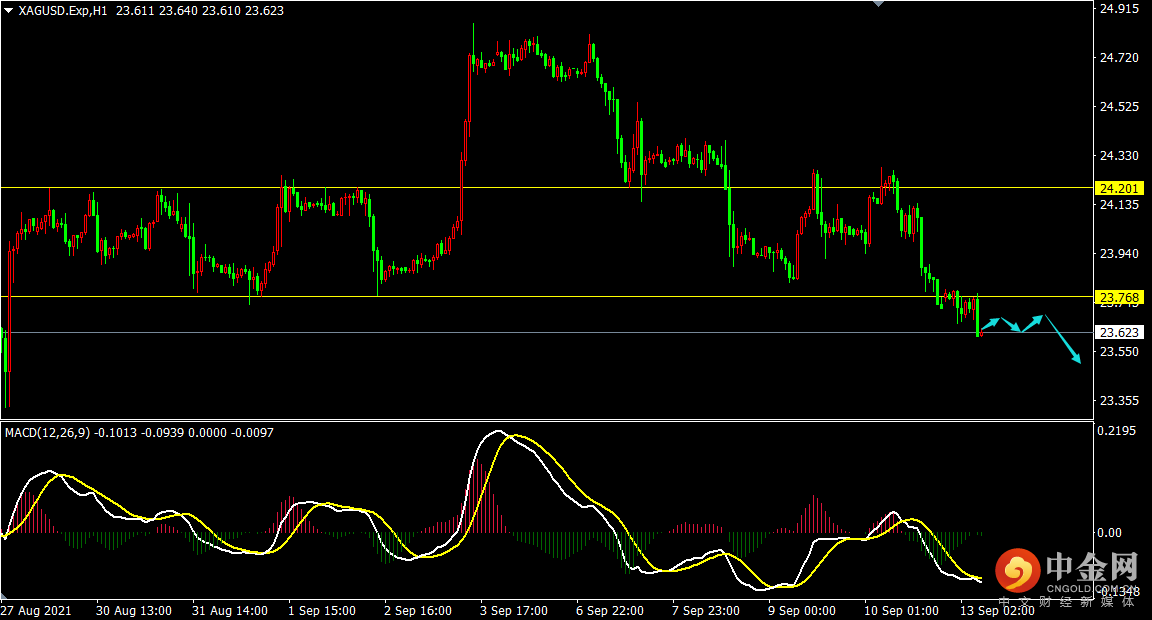
Task: Click MACD value -0.0939
Action: (162, 433)
